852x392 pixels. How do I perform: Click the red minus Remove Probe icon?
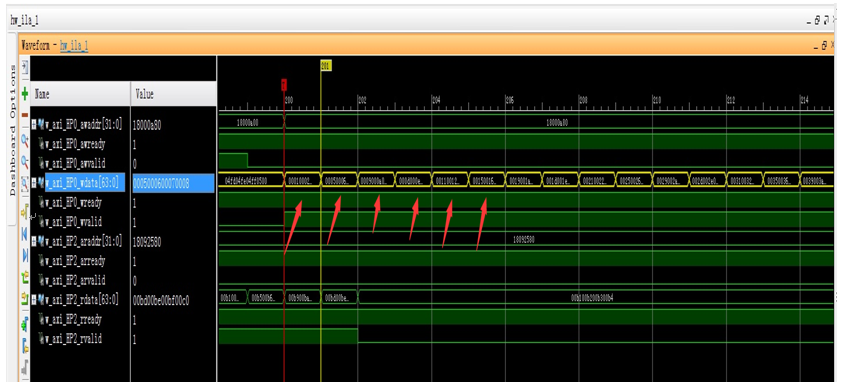click(24, 115)
